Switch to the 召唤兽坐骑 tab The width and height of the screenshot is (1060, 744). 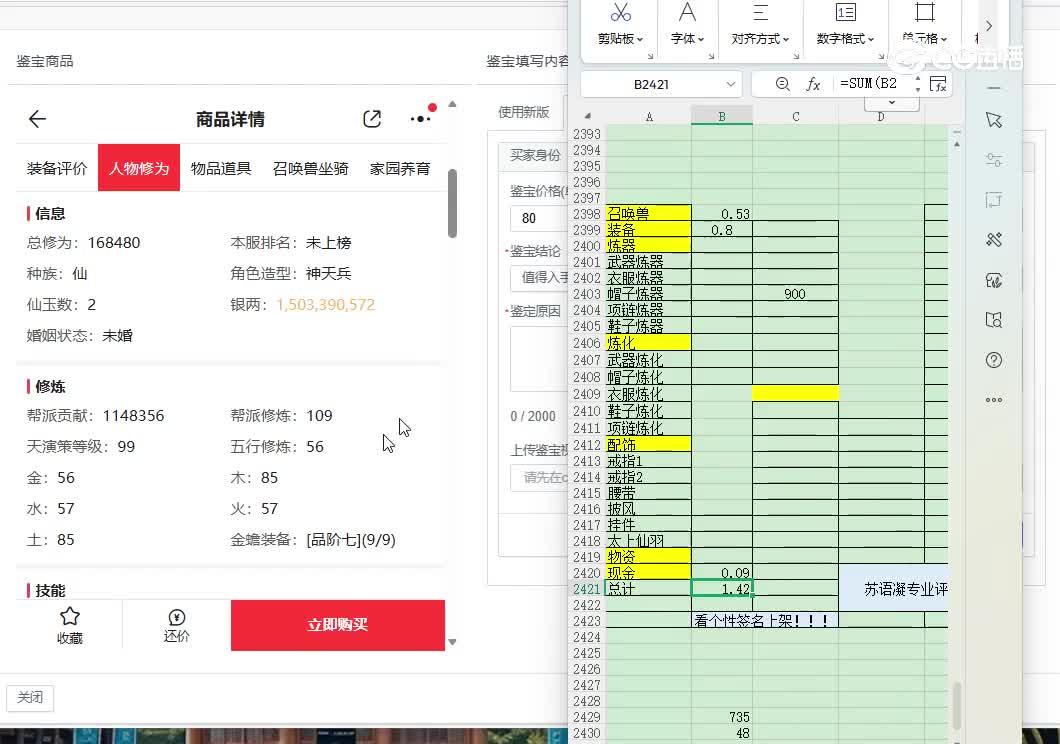(310, 168)
